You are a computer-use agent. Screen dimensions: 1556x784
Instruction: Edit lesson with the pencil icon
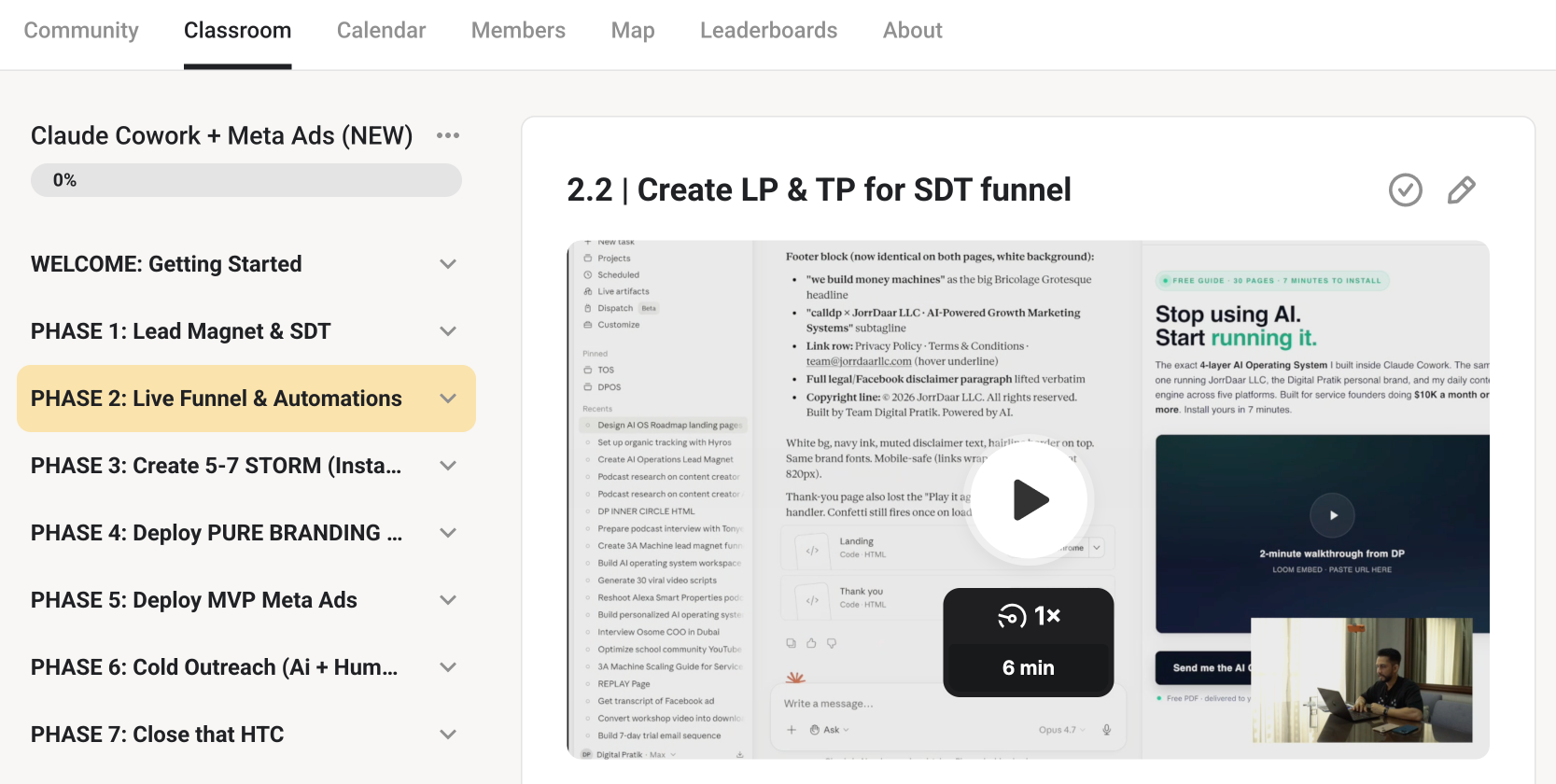point(1461,189)
